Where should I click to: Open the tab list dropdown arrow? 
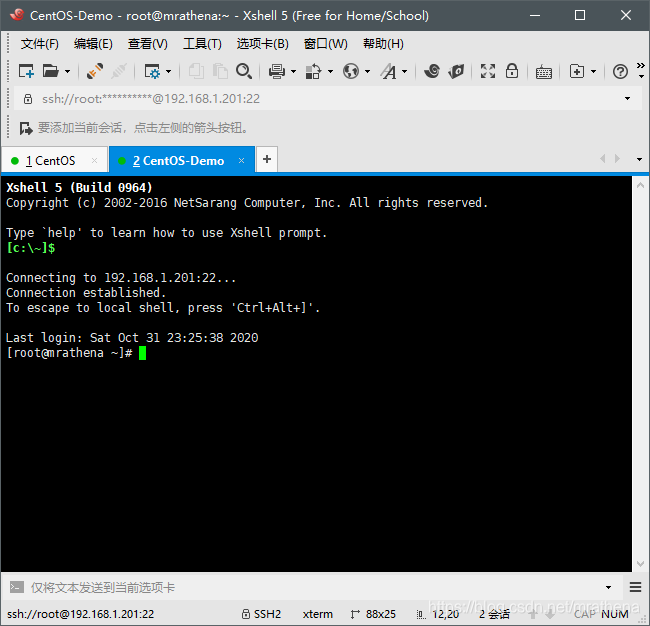tap(639, 159)
